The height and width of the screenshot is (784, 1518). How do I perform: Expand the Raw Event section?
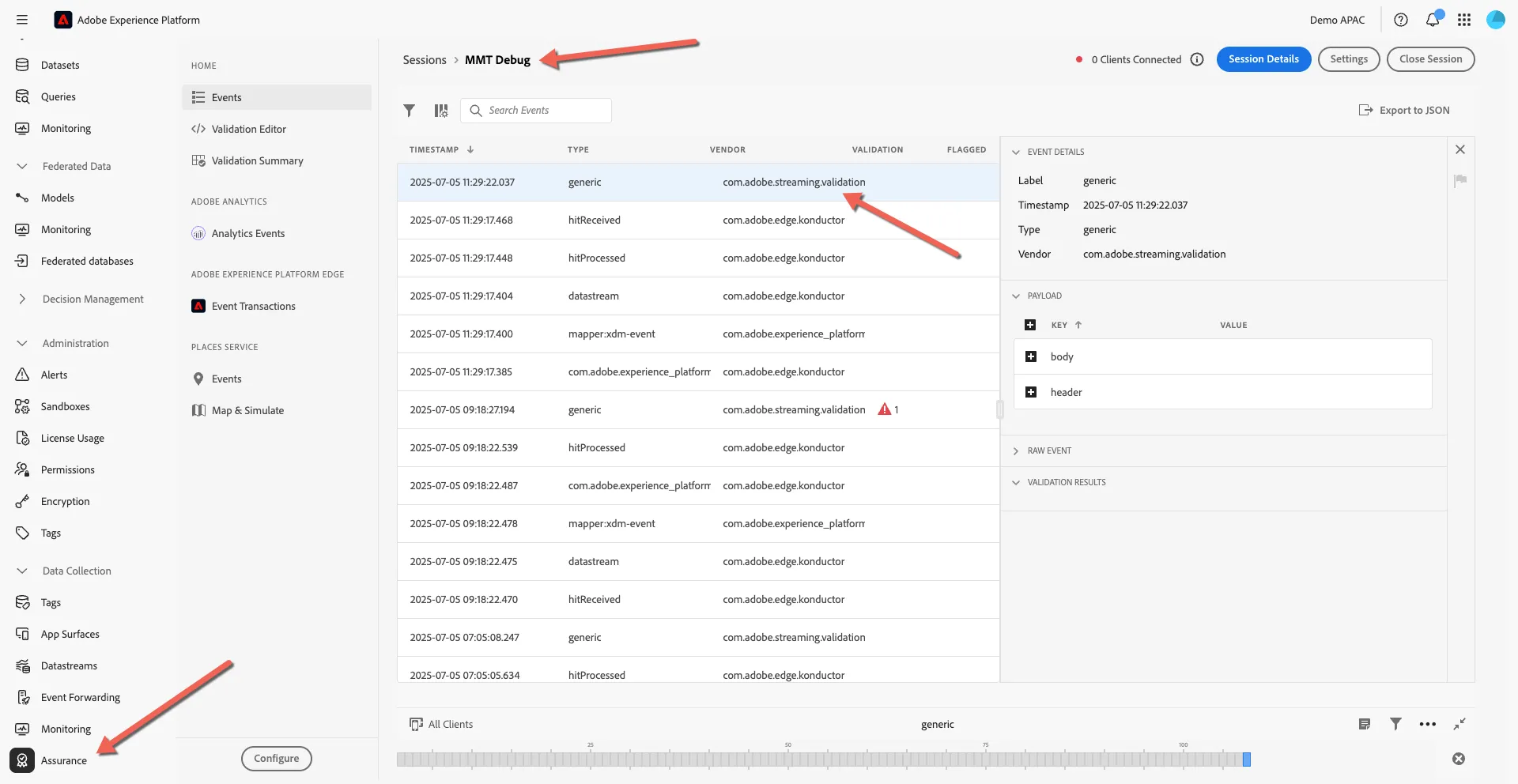tap(1016, 450)
